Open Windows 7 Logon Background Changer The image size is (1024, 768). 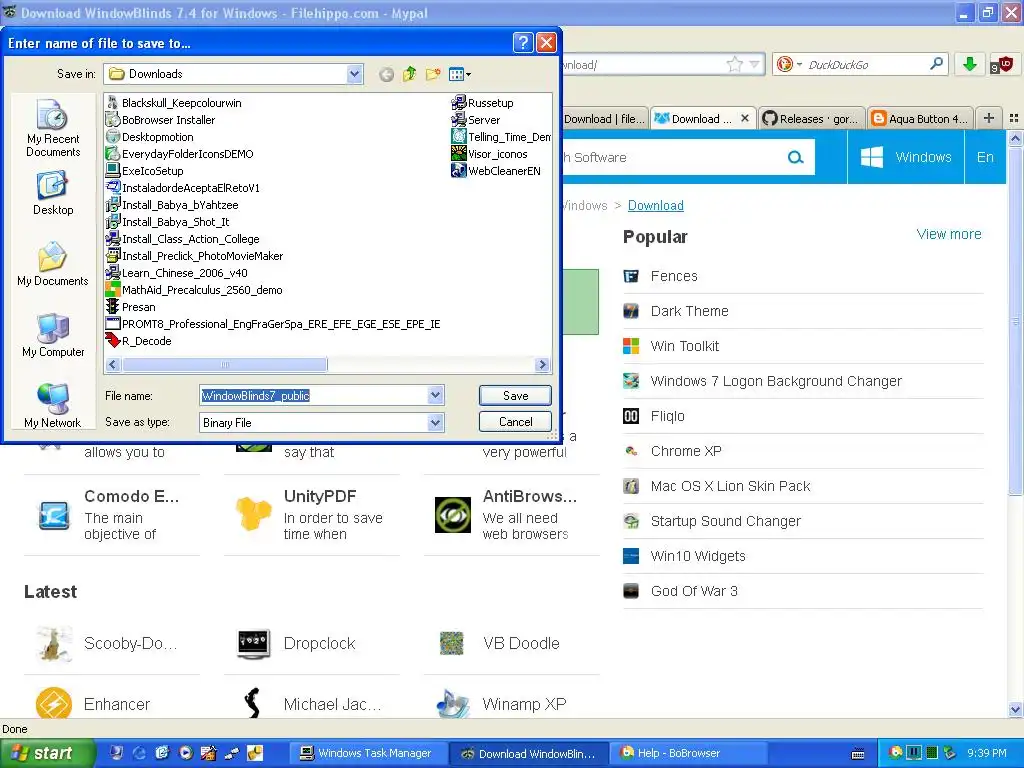776,381
